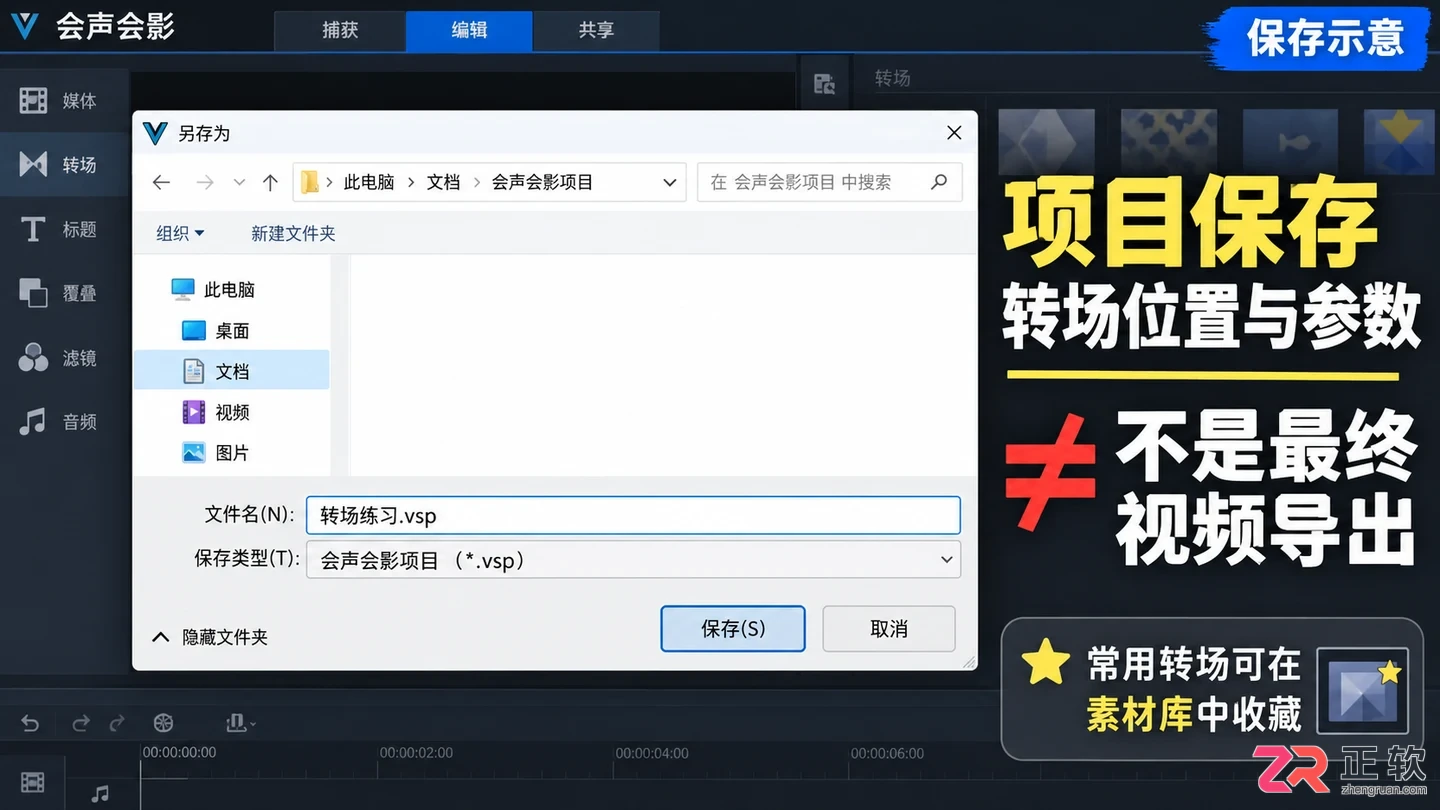Click 此电脑 in the address breadcrumb
The width and height of the screenshot is (1440, 810).
click(x=369, y=182)
